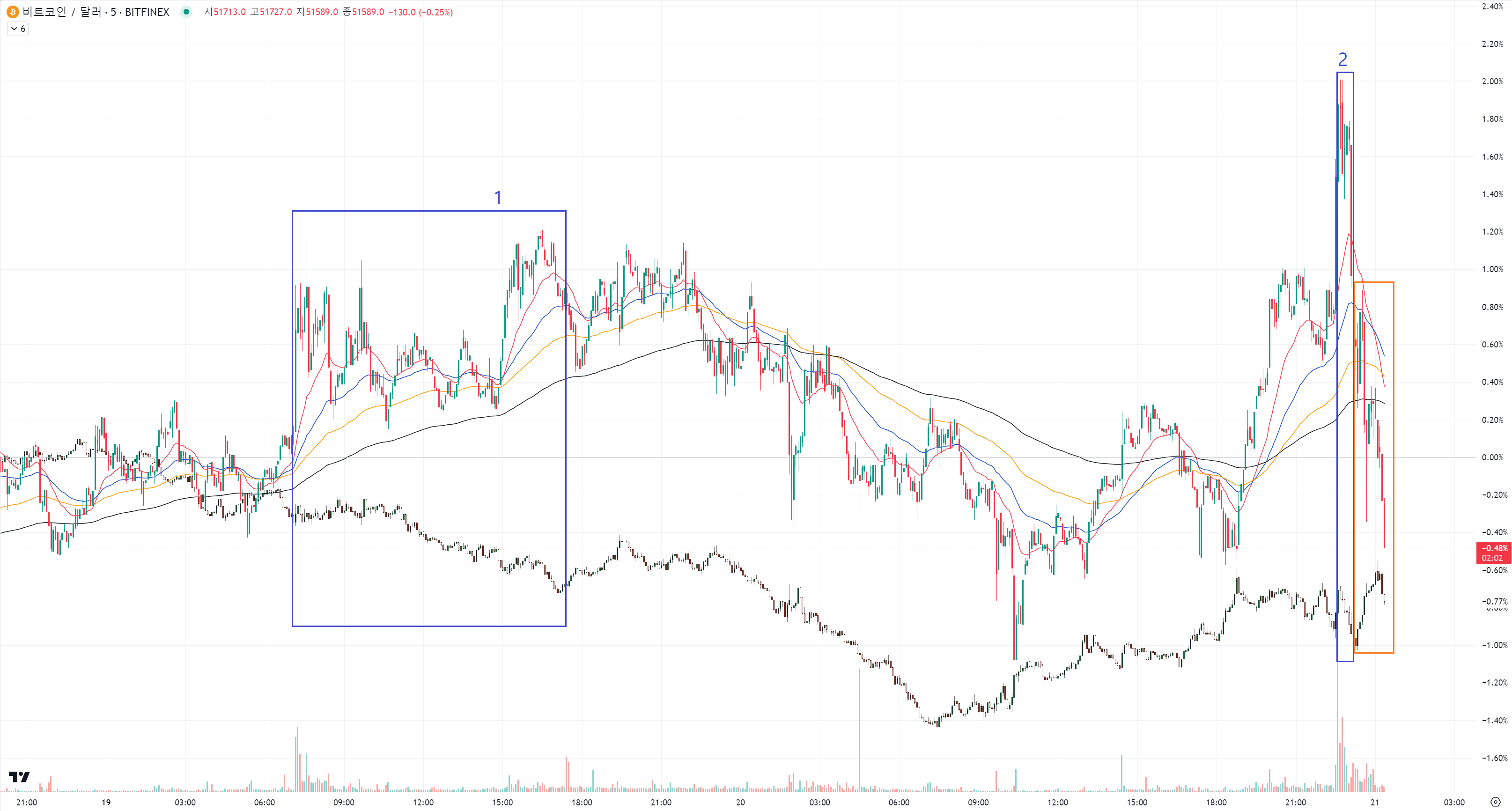Click the date 20 time axis marker
The image size is (1512, 811).
[740, 802]
